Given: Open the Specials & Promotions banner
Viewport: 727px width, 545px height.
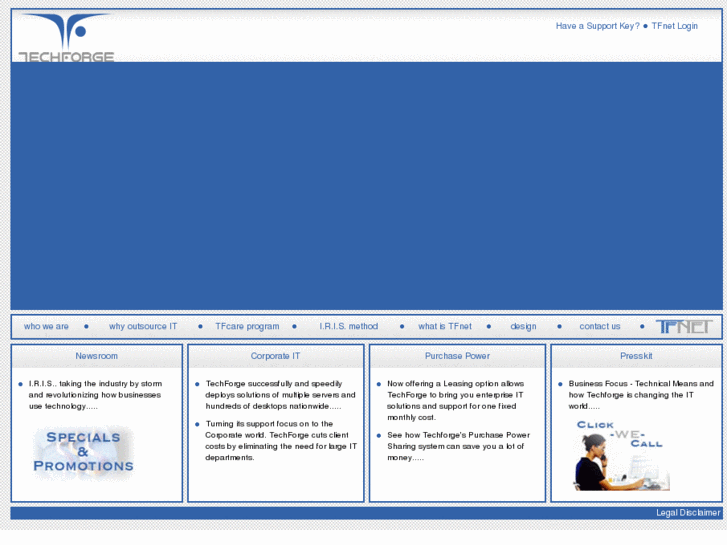Looking at the screenshot, I should click(x=83, y=452).
